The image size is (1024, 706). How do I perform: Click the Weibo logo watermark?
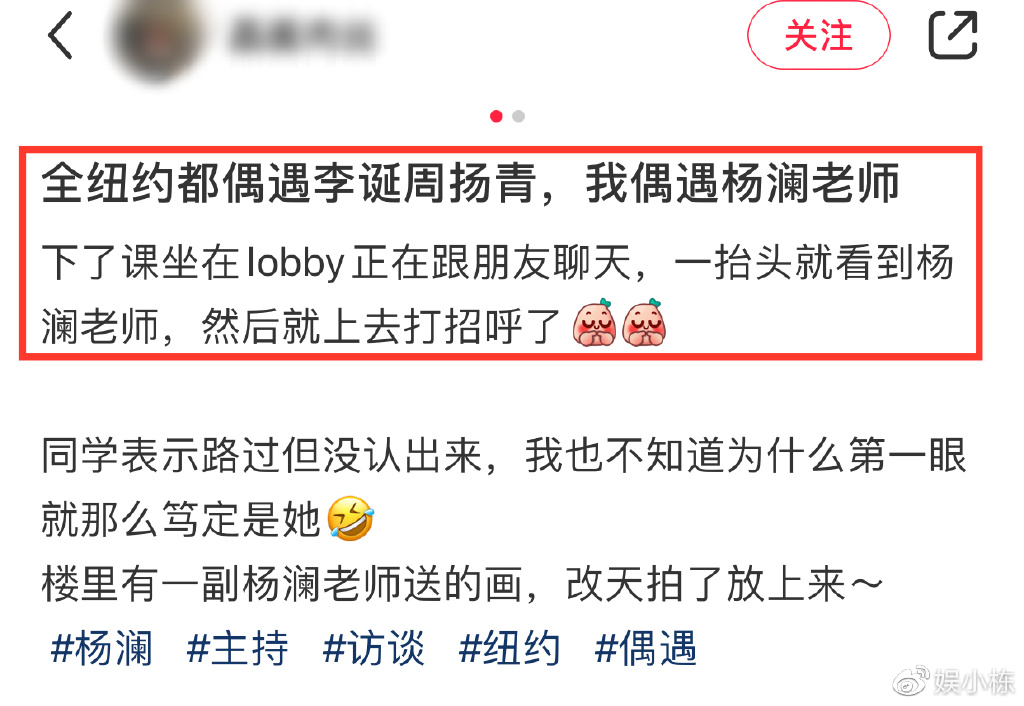[912, 682]
